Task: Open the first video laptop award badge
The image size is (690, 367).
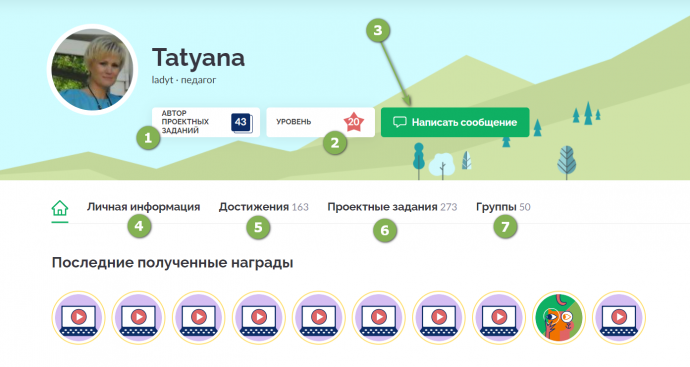Action: (x=78, y=317)
